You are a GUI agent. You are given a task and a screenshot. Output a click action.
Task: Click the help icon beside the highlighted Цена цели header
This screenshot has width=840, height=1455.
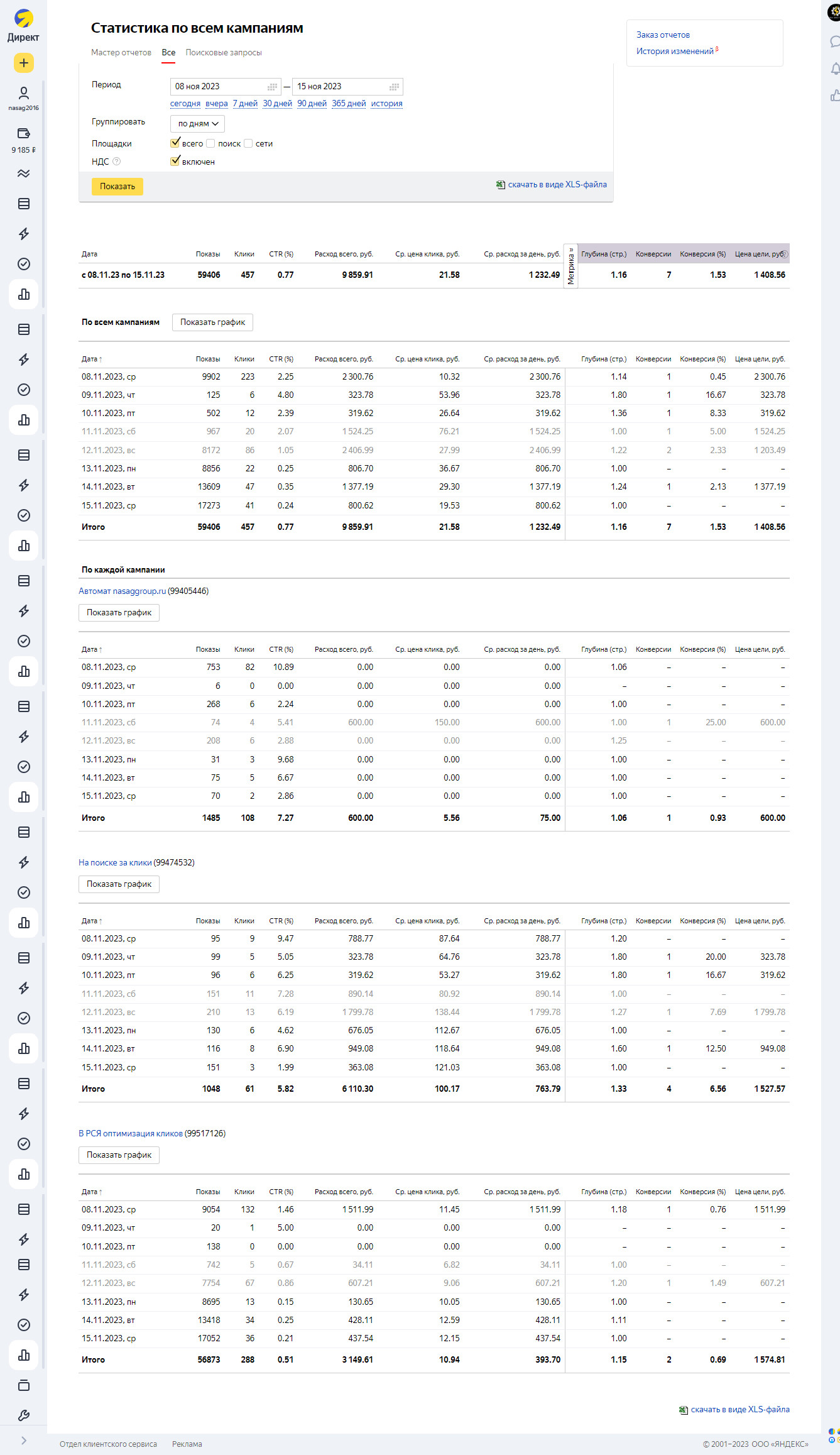(x=785, y=254)
